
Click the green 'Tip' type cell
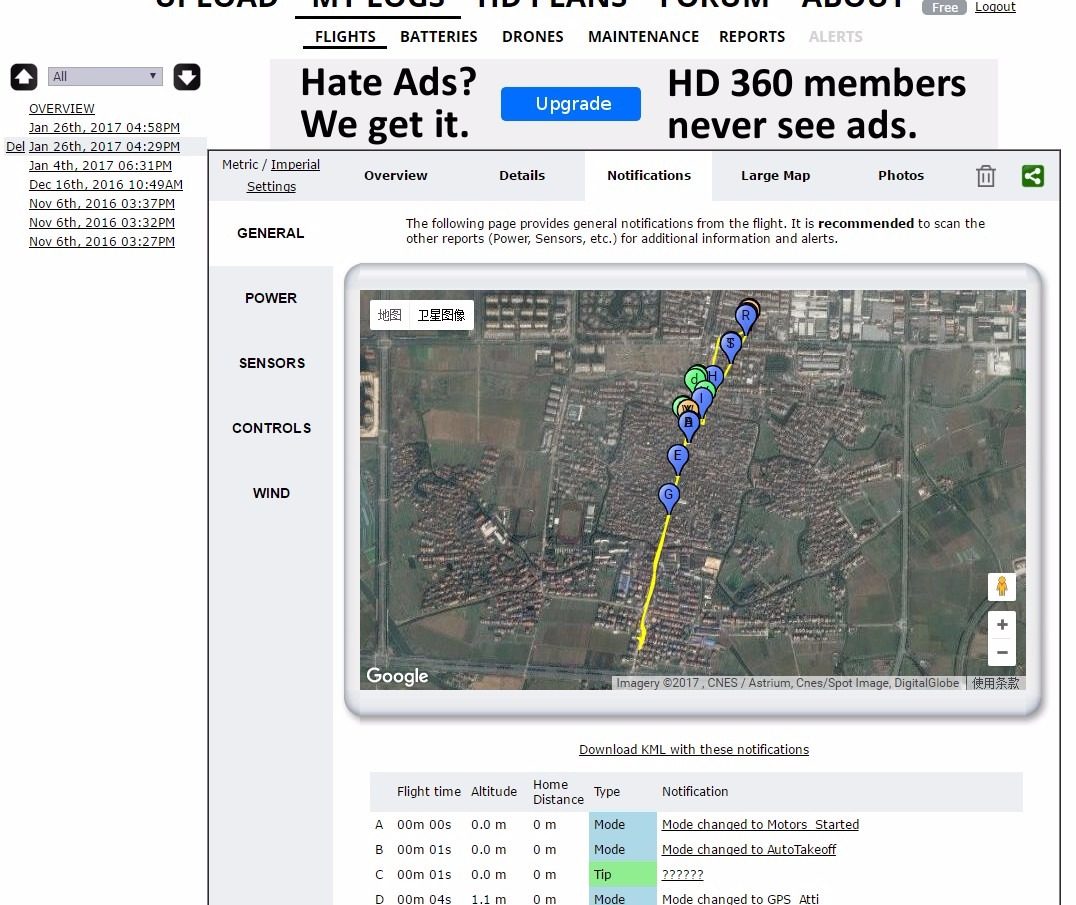click(623, 875)
